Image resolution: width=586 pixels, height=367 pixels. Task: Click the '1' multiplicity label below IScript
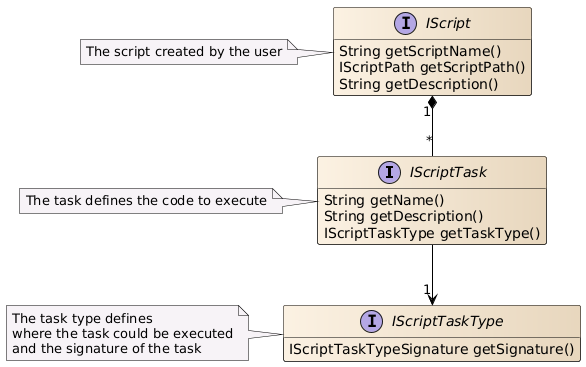click(427, 112)
